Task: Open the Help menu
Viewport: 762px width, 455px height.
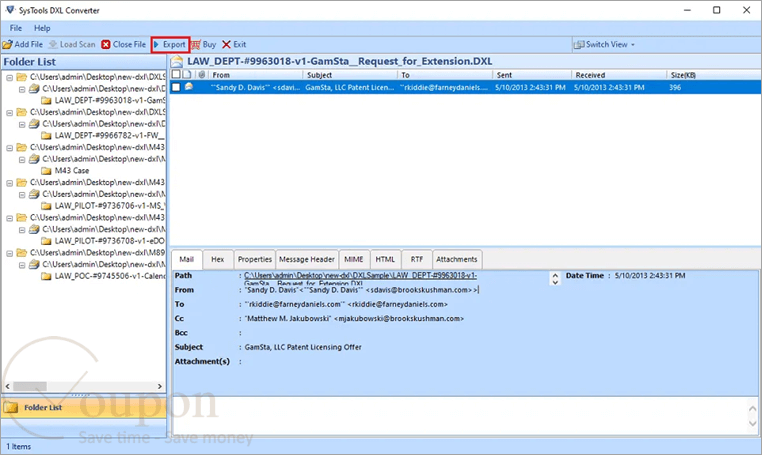Action: (x=42, y=28)
